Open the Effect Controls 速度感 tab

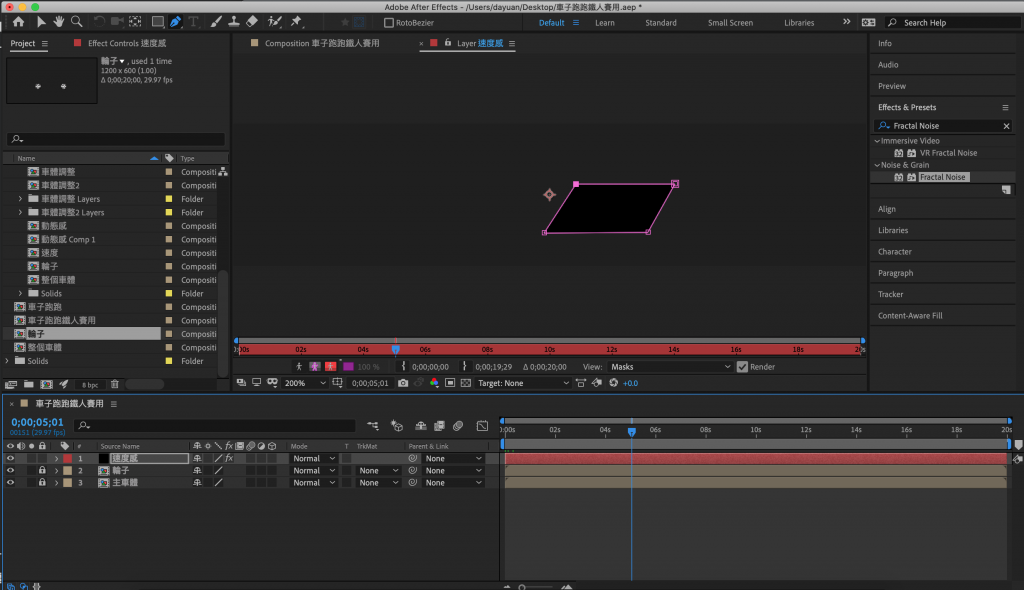coord(127,43)
